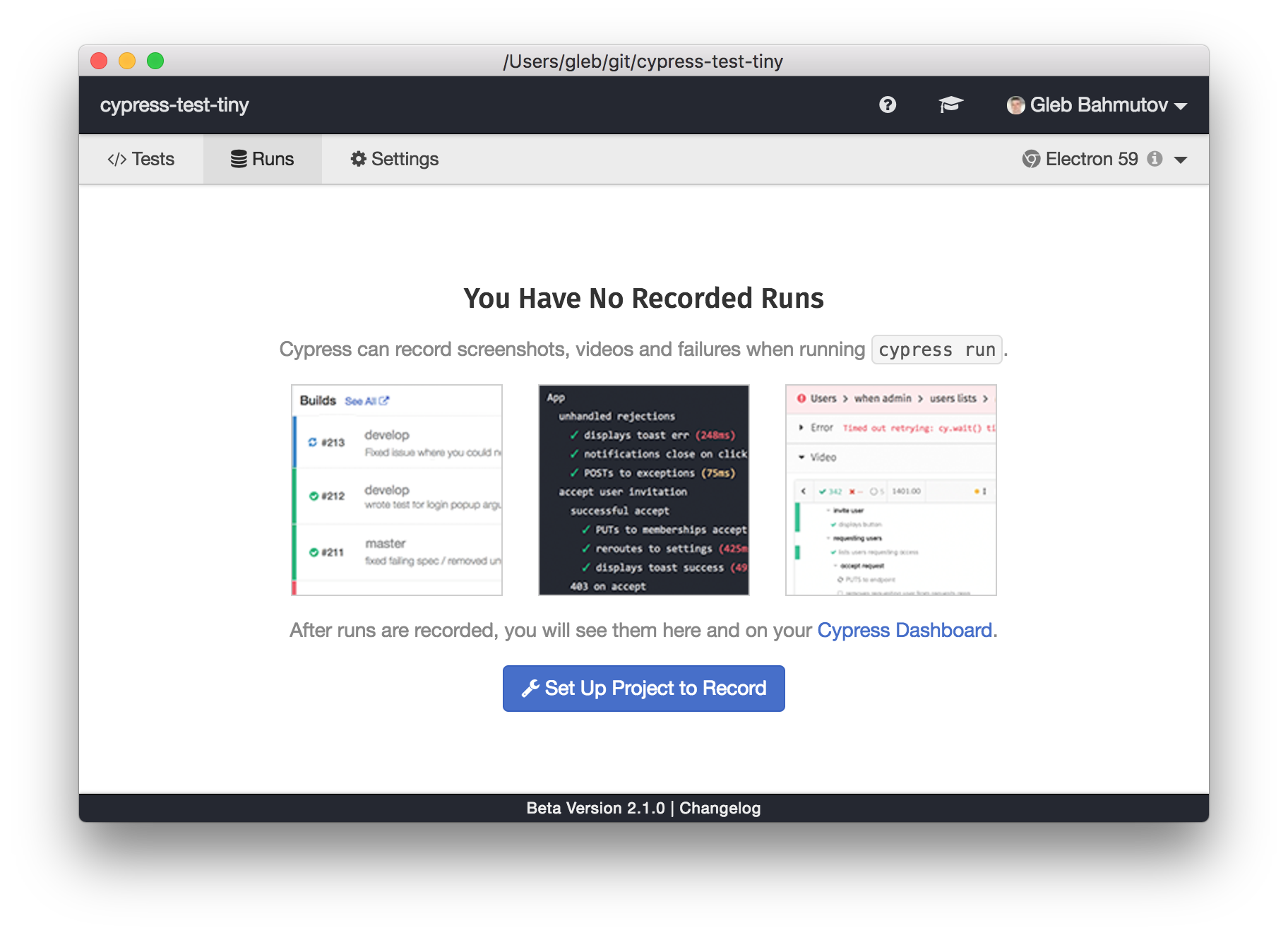Click Gleb Bahmutov's avatar picture
Image resolution: width=1288 pixels, height=935 pixels.
[1015, 105]
